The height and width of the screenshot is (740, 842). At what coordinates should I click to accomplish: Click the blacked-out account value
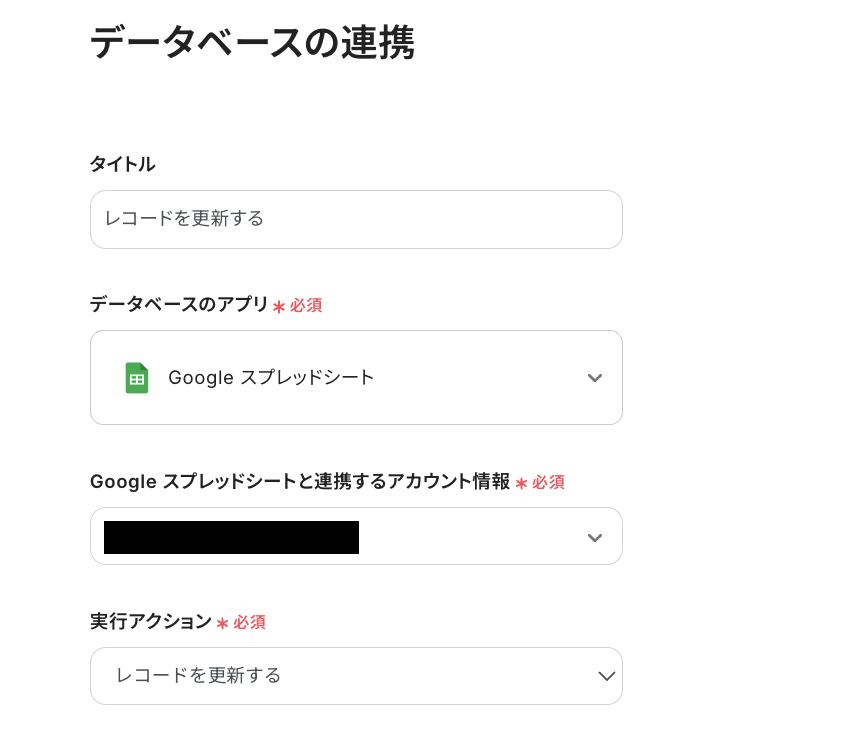[x=231, y=537]
